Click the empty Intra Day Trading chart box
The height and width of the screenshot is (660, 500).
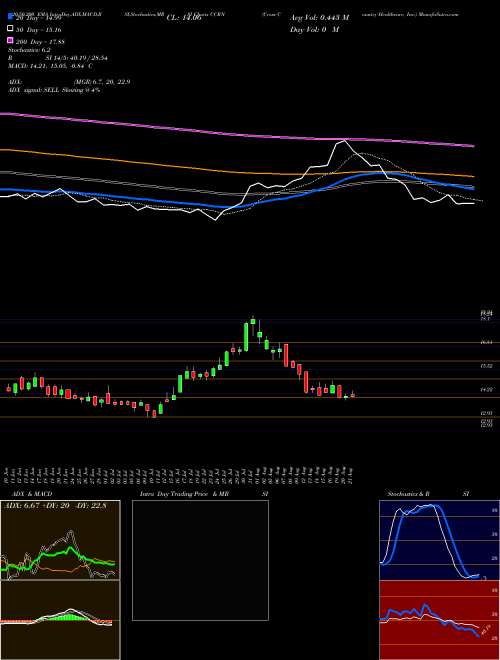pos(200,560)
